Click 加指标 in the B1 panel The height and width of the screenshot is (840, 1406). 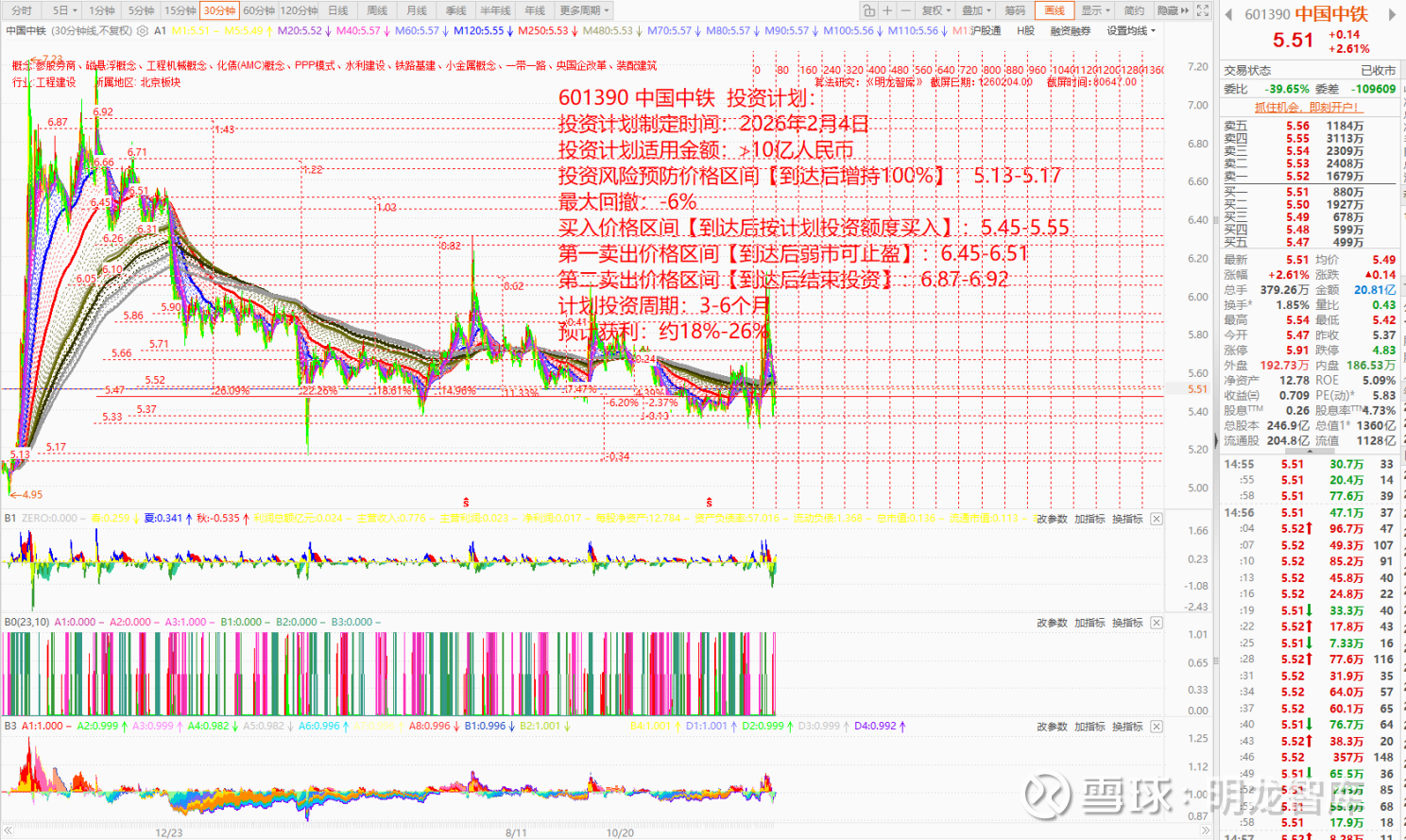pyautogui.click(x=1089, y=519)
